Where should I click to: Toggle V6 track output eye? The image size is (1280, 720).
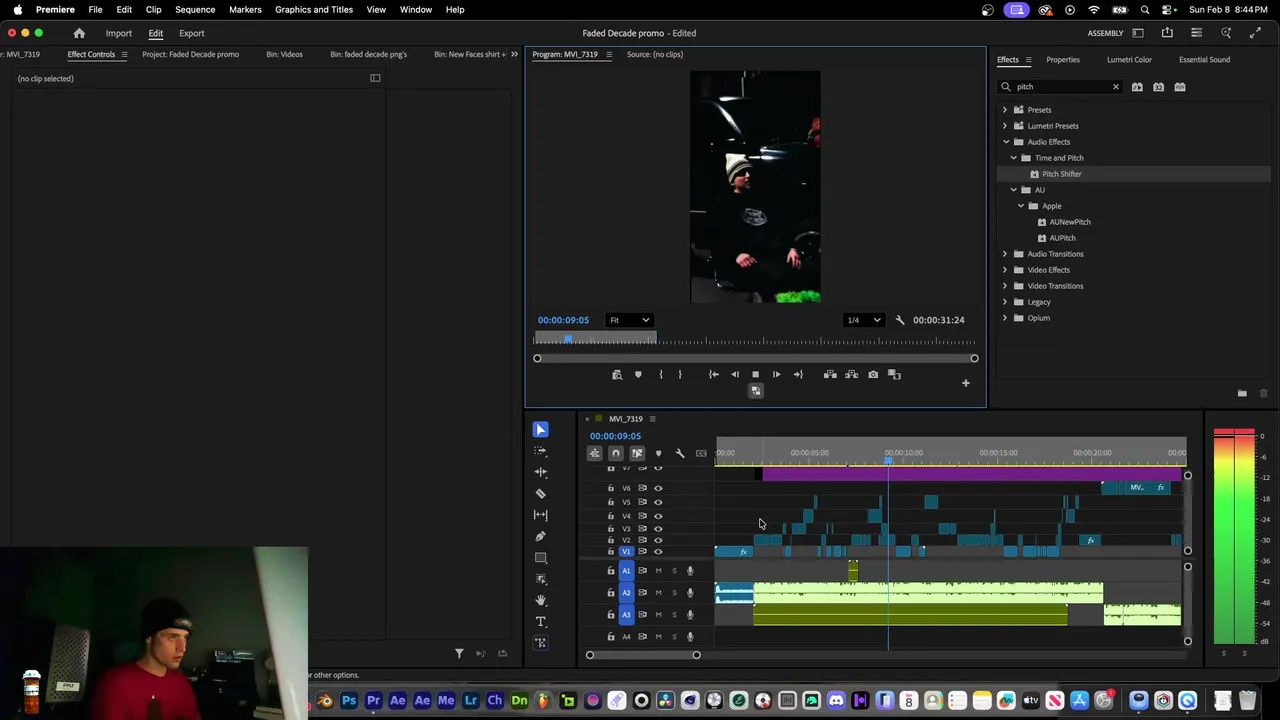click(658, 488)
